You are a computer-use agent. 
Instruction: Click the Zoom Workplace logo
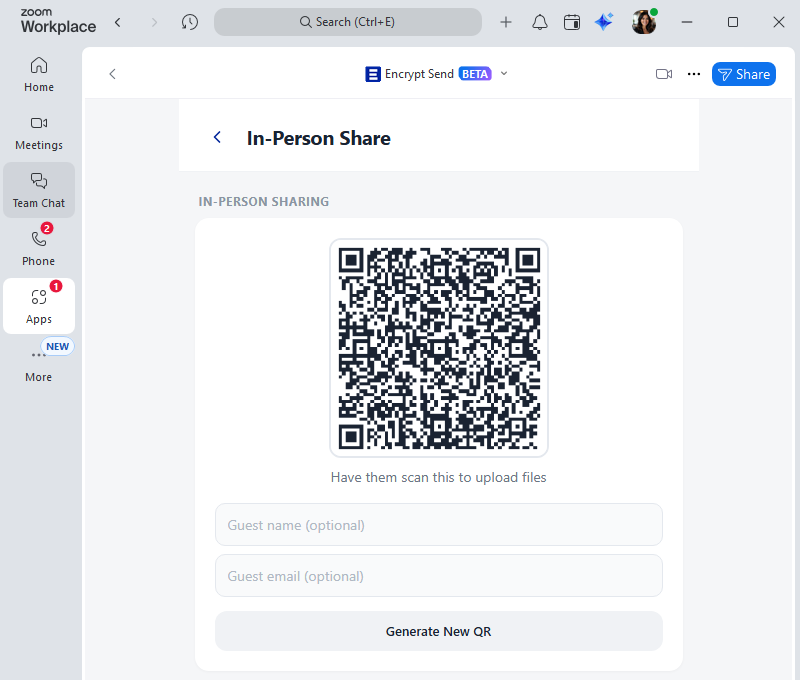(x=58, y=21)
